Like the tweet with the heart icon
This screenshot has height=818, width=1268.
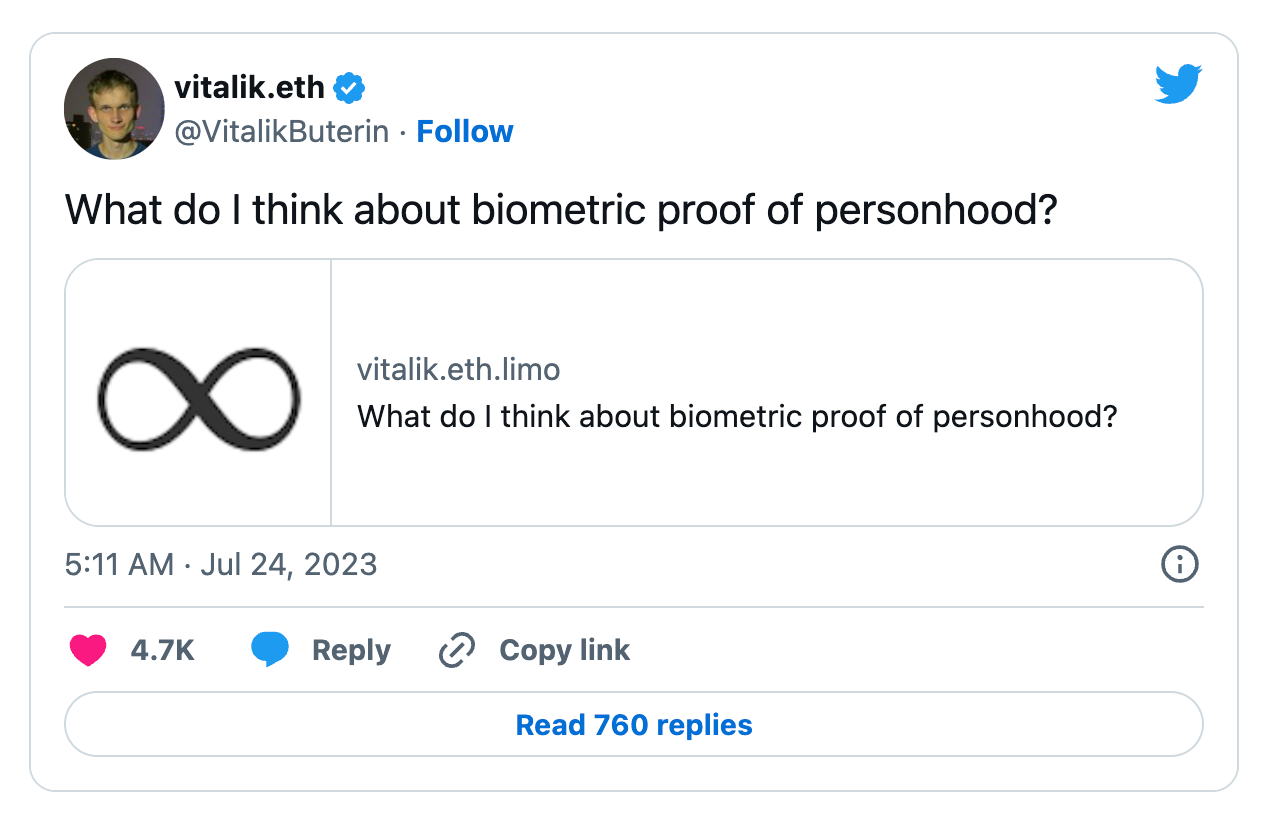[88, 650]
